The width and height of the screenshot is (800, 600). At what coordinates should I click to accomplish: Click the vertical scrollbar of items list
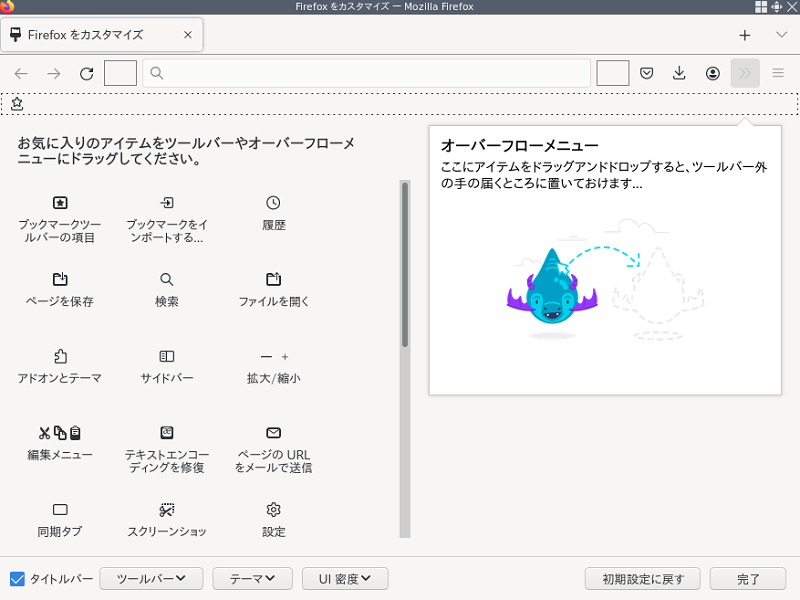pos(405,265)
